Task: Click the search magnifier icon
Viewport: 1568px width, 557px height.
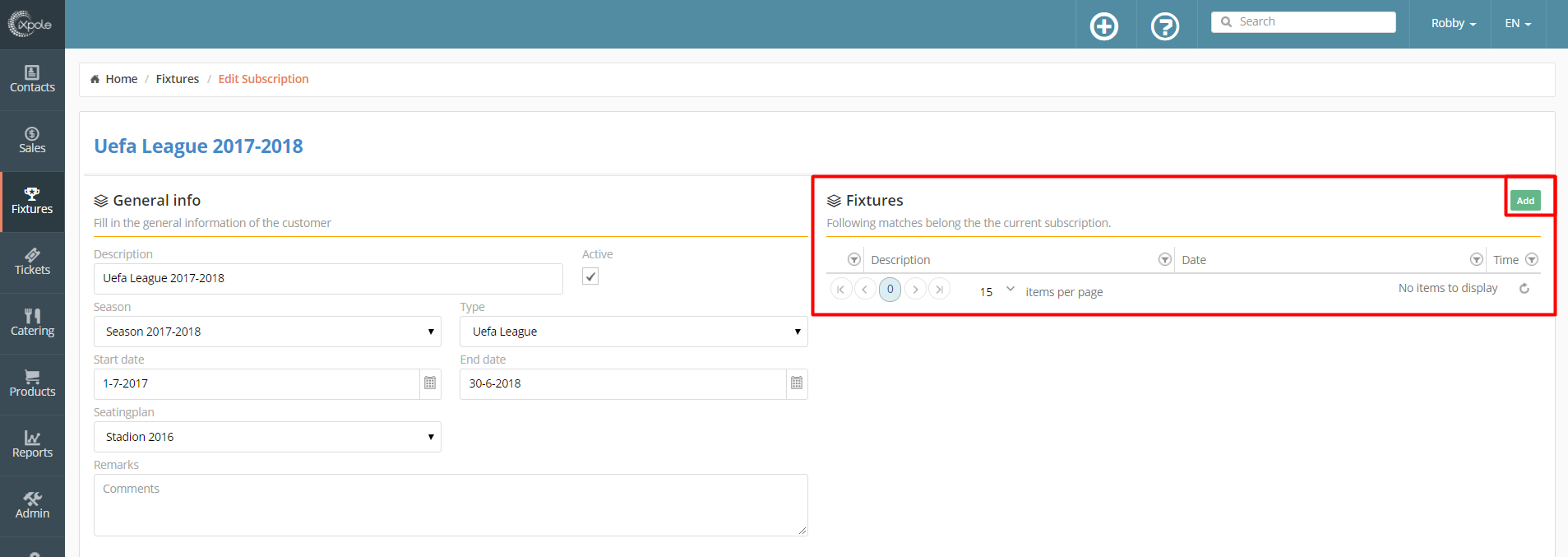Action: point(1226,22)
